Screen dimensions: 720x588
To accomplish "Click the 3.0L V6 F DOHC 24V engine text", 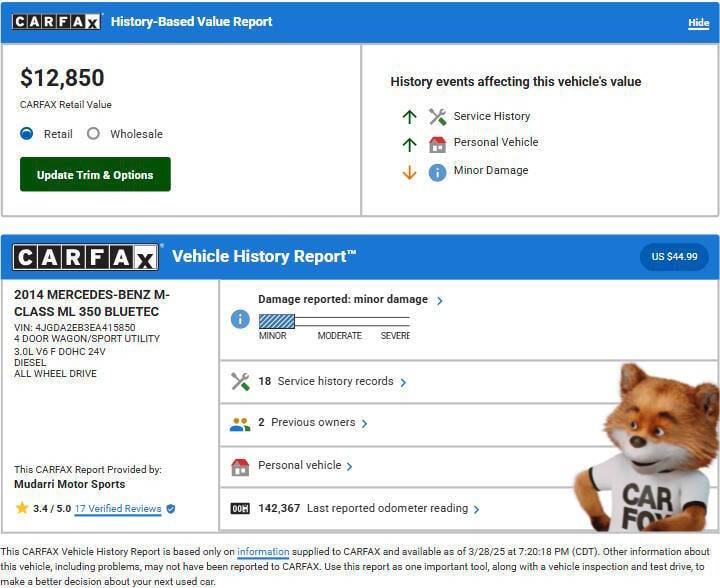I will [x=60, y=352].
